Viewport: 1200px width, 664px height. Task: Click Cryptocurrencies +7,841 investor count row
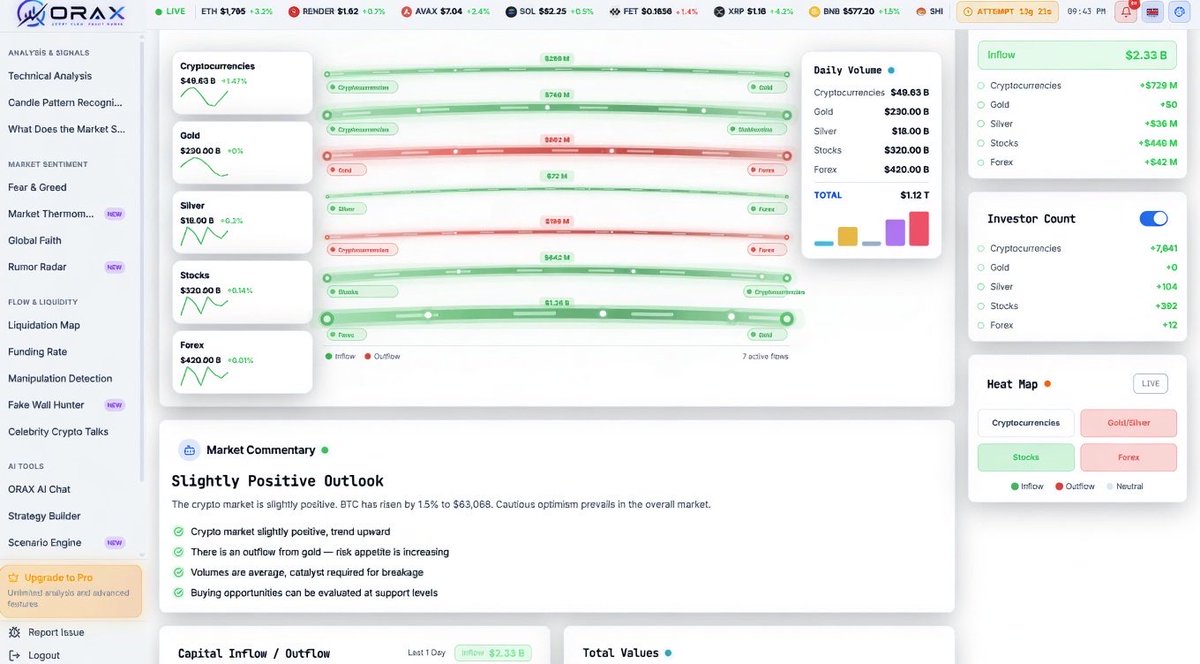(x=1077, y=248)
